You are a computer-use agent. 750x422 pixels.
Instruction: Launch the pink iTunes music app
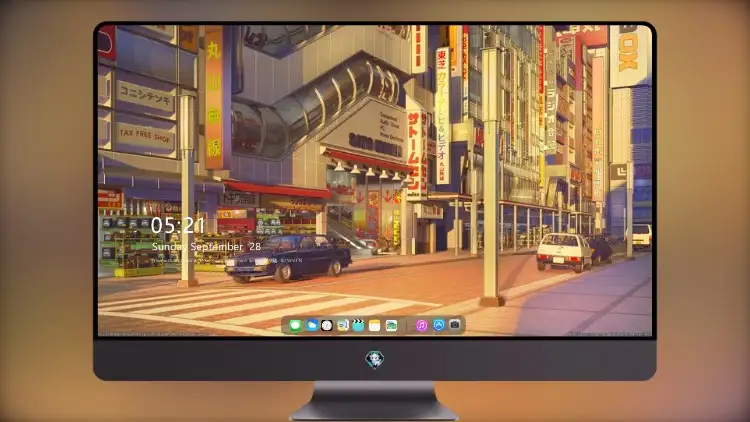(x=421, y=326)
